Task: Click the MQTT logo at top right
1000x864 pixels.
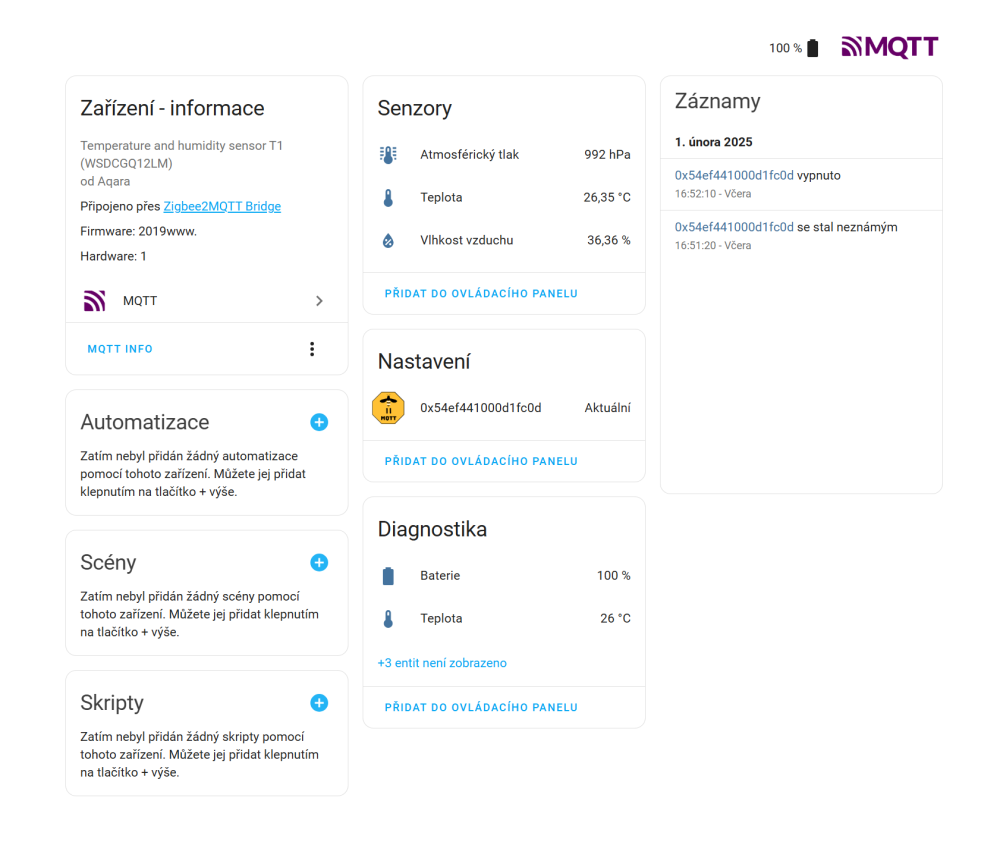Action: pos(889,47)
